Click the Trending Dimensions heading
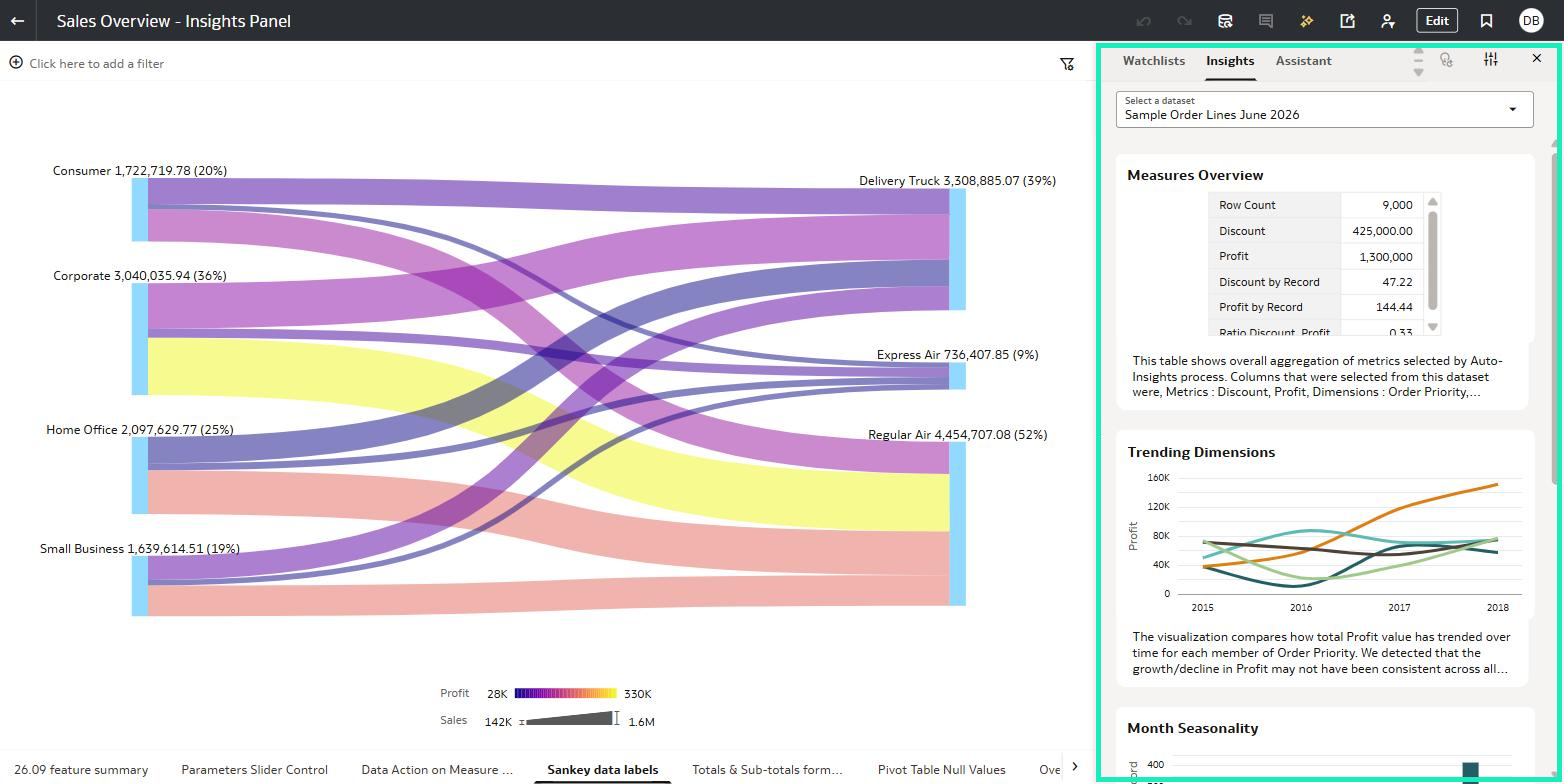Image resolution: width=1564 pixels, height=784 pixels. click(1201, 452)
